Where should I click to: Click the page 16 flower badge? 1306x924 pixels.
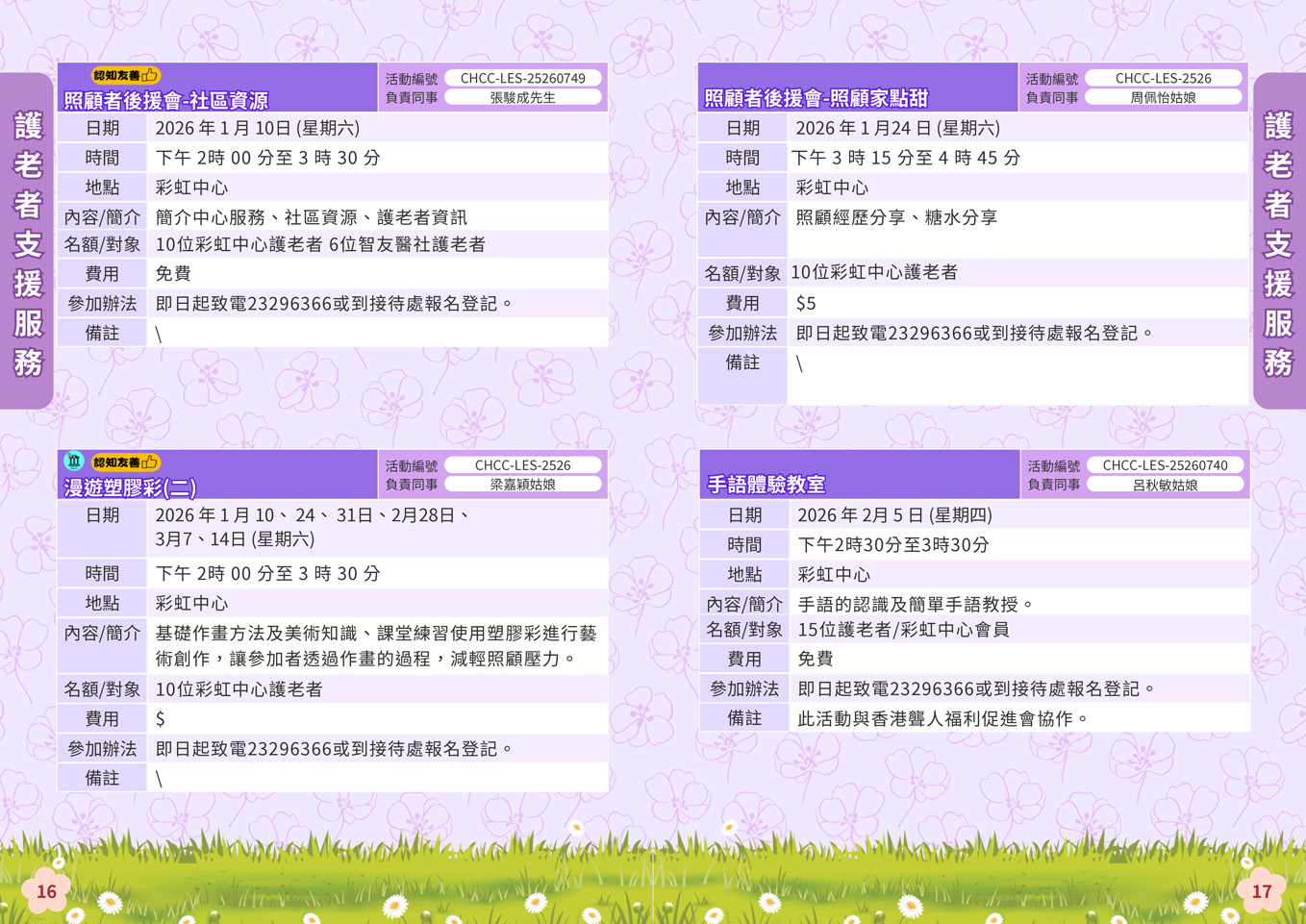click(x=46, y=891)
